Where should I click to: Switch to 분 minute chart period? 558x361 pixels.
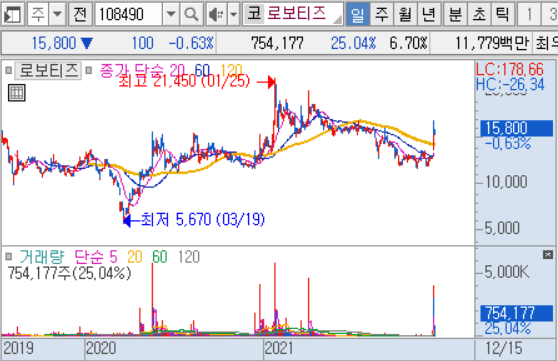coord(455,14)
